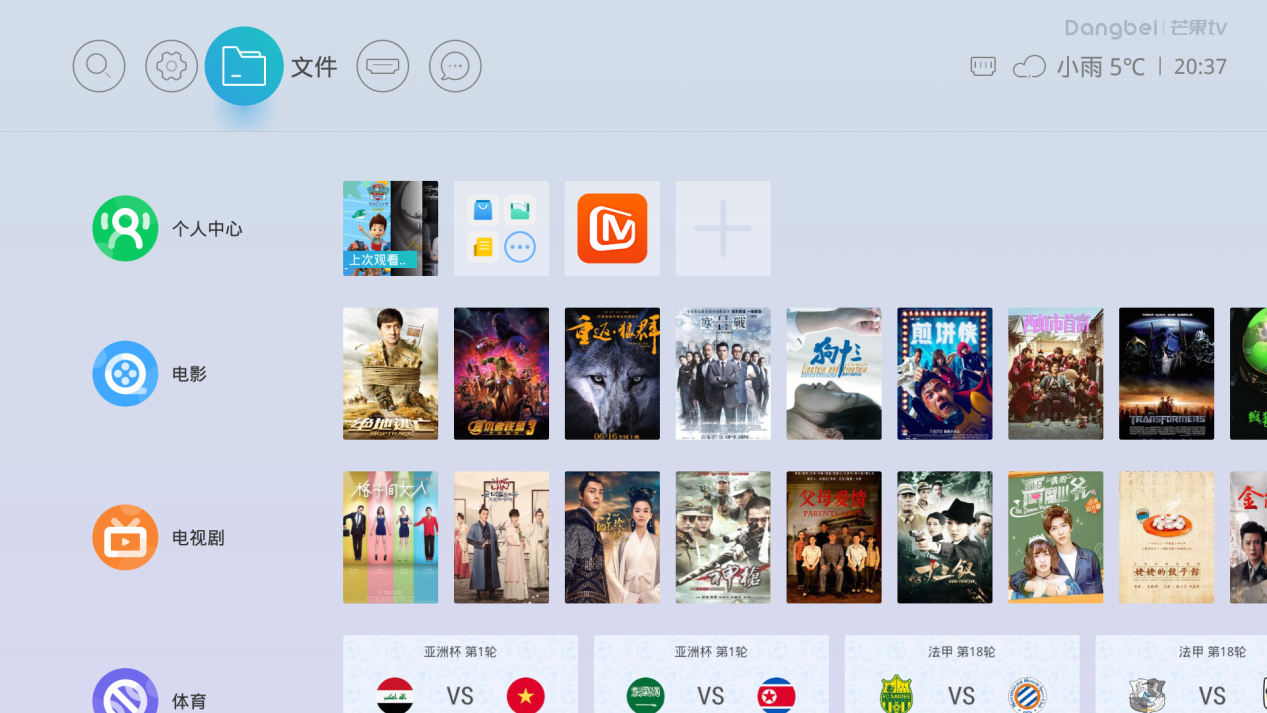Open the HDMI signal source icon

pyautogui.click(x=383, y=66)
